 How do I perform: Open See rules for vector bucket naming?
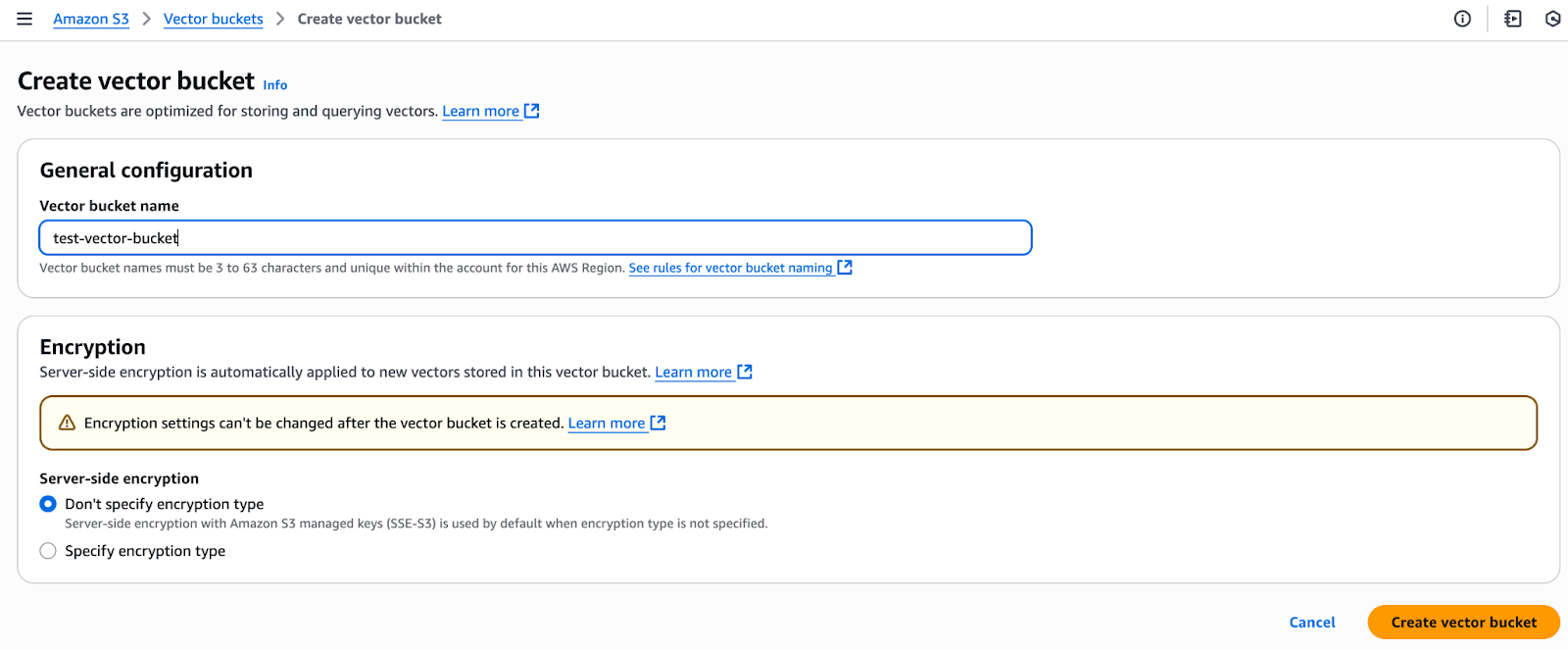click(730, 268)
